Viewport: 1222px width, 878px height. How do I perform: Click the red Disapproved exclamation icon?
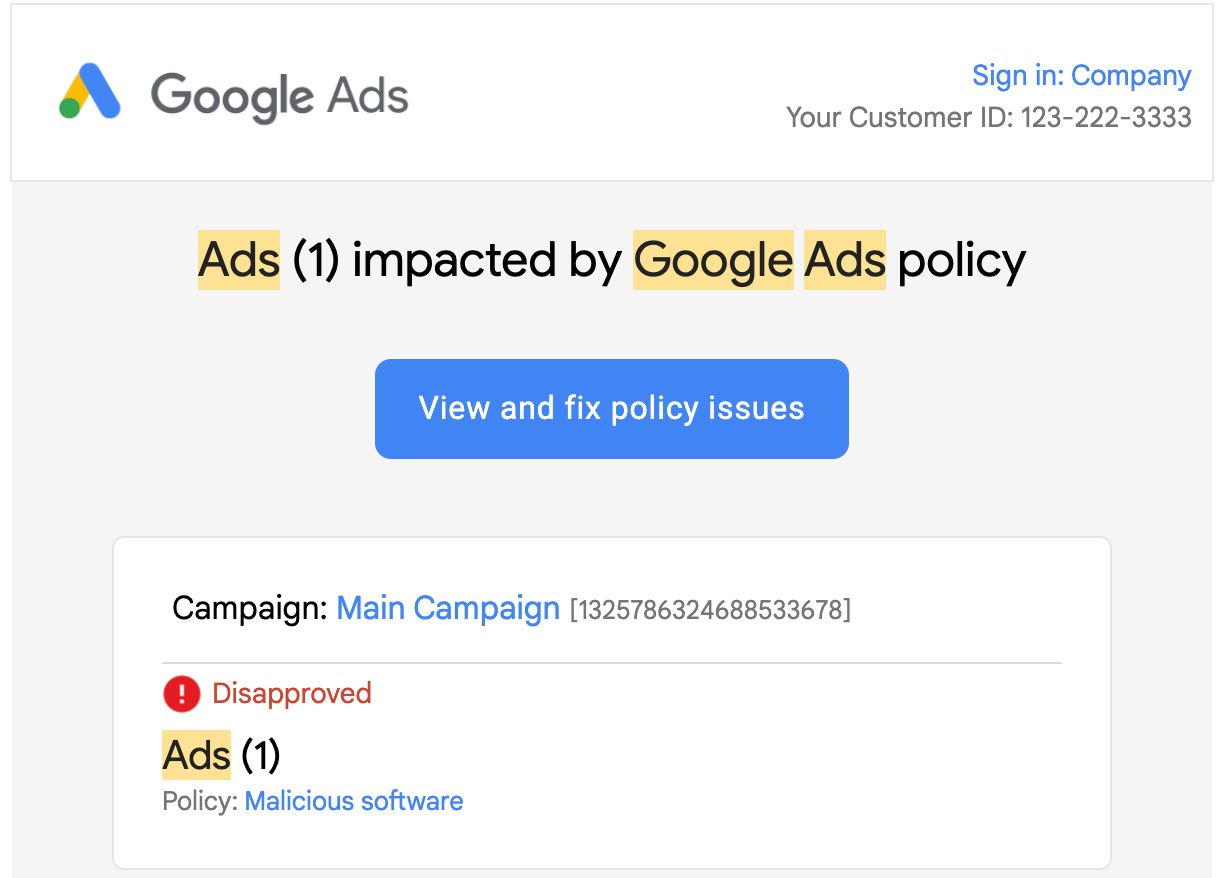[181, 693]
